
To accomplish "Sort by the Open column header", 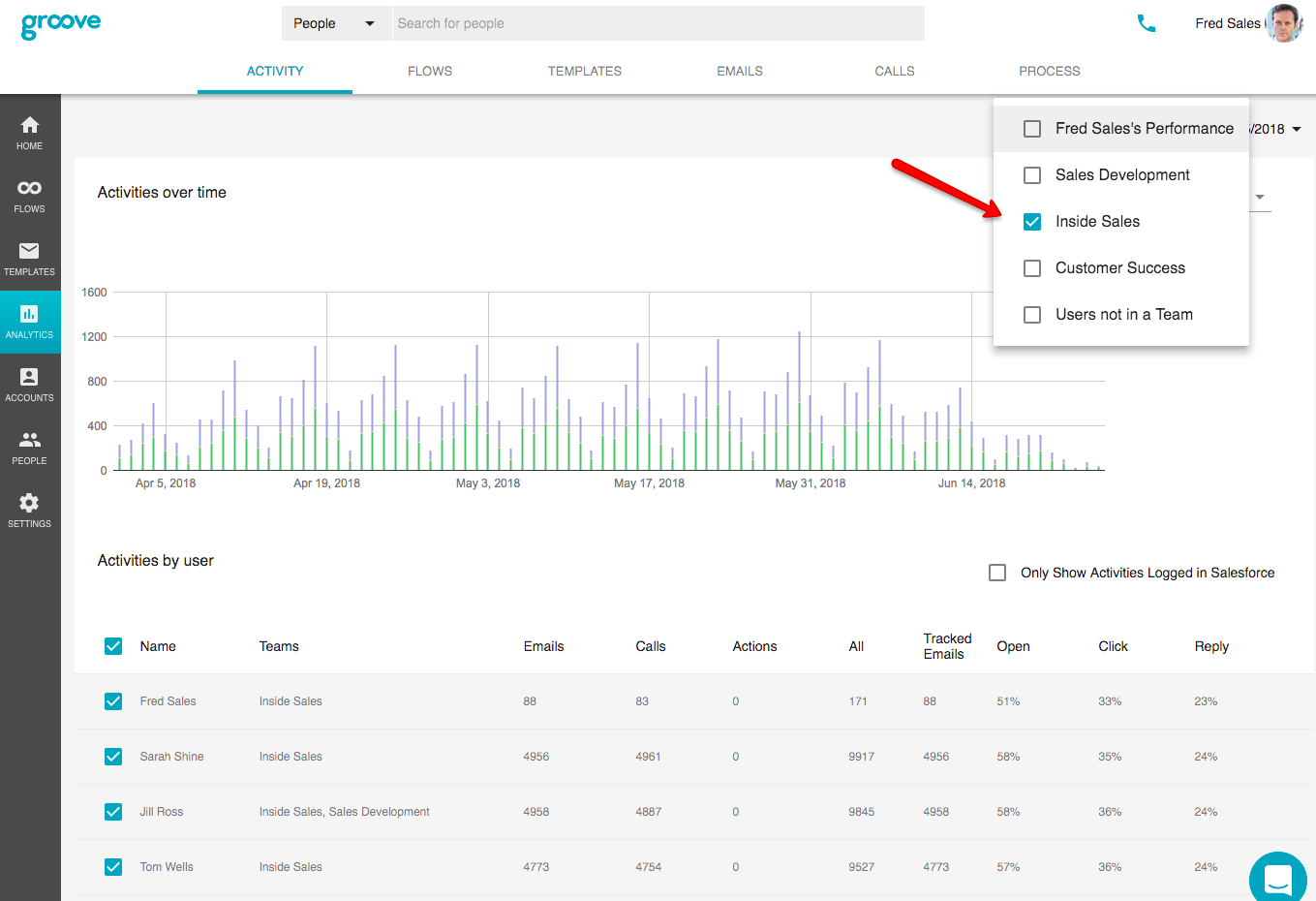I will [x=1013, y=646].
